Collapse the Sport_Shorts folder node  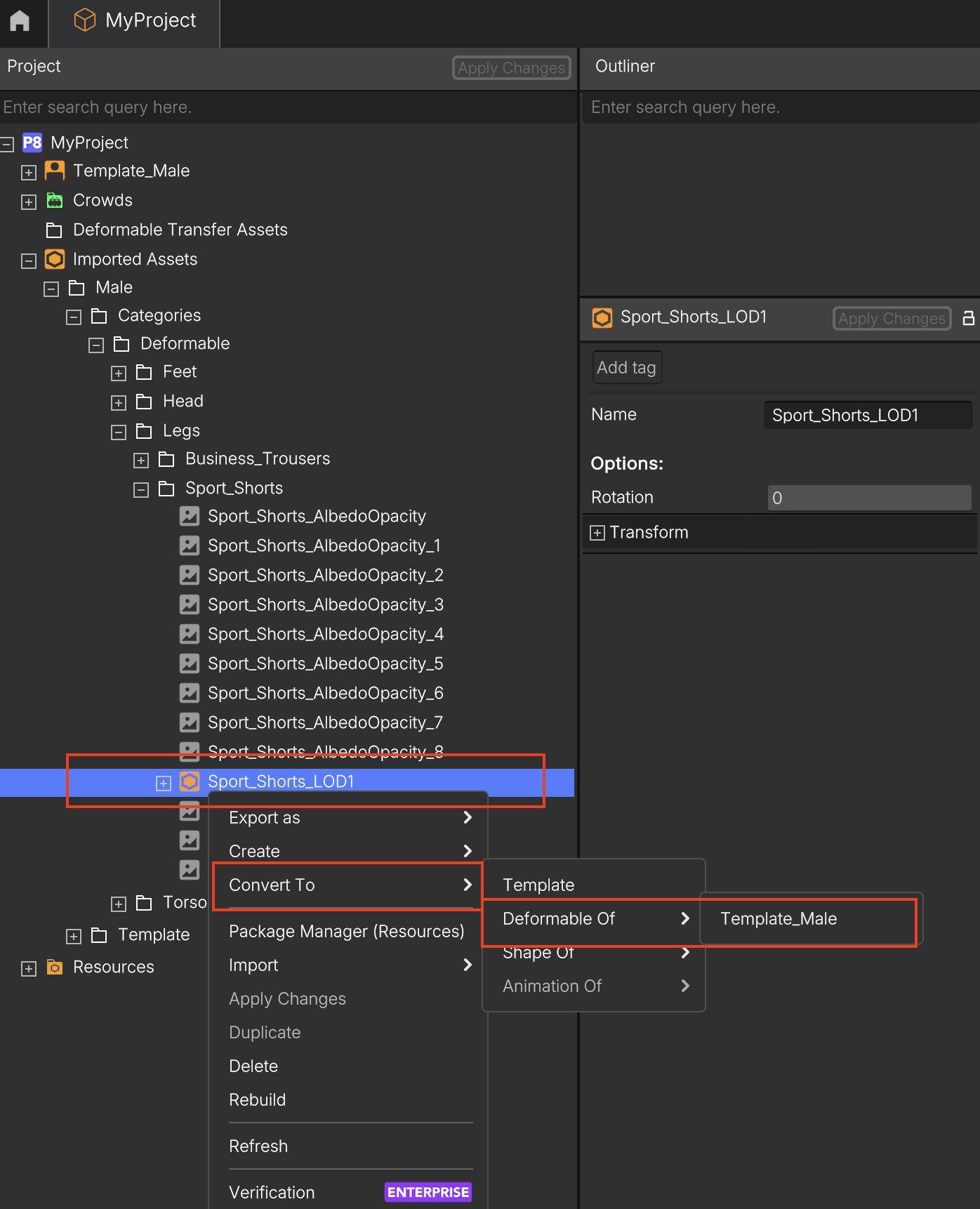pyautogui.click(x=141, y=490)
